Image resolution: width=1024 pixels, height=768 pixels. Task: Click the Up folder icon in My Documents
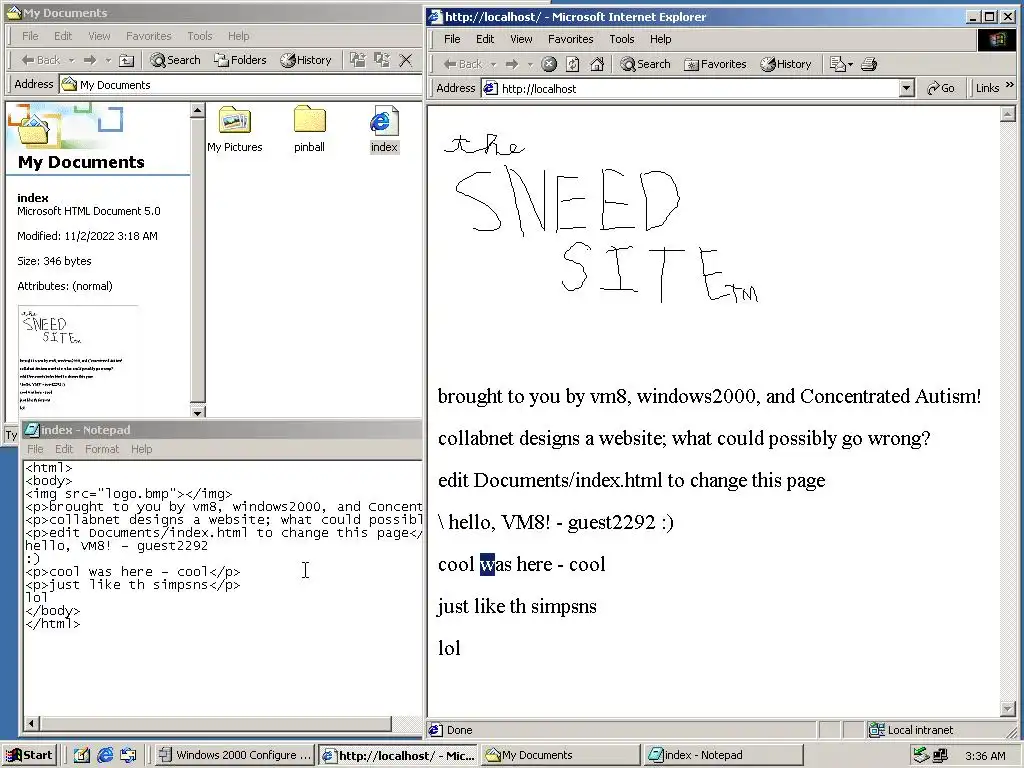point(127,60)
